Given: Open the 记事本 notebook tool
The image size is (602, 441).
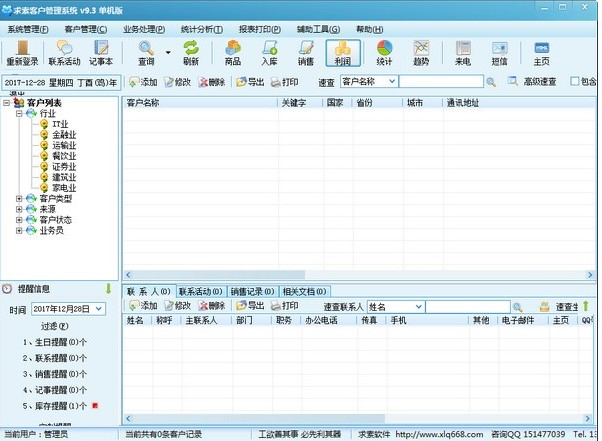Looking at the screenshot, I should tap(101, 53).
